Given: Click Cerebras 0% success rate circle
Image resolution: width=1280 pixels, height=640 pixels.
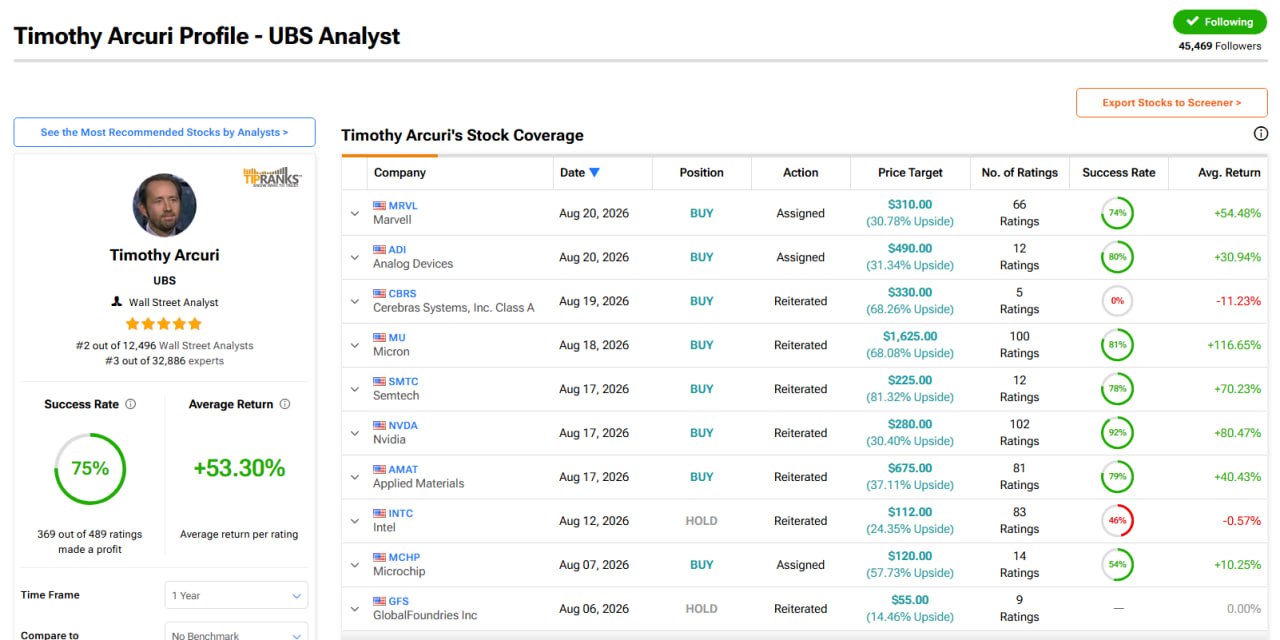Looking at the screenshot, I should click(1117, 301).
